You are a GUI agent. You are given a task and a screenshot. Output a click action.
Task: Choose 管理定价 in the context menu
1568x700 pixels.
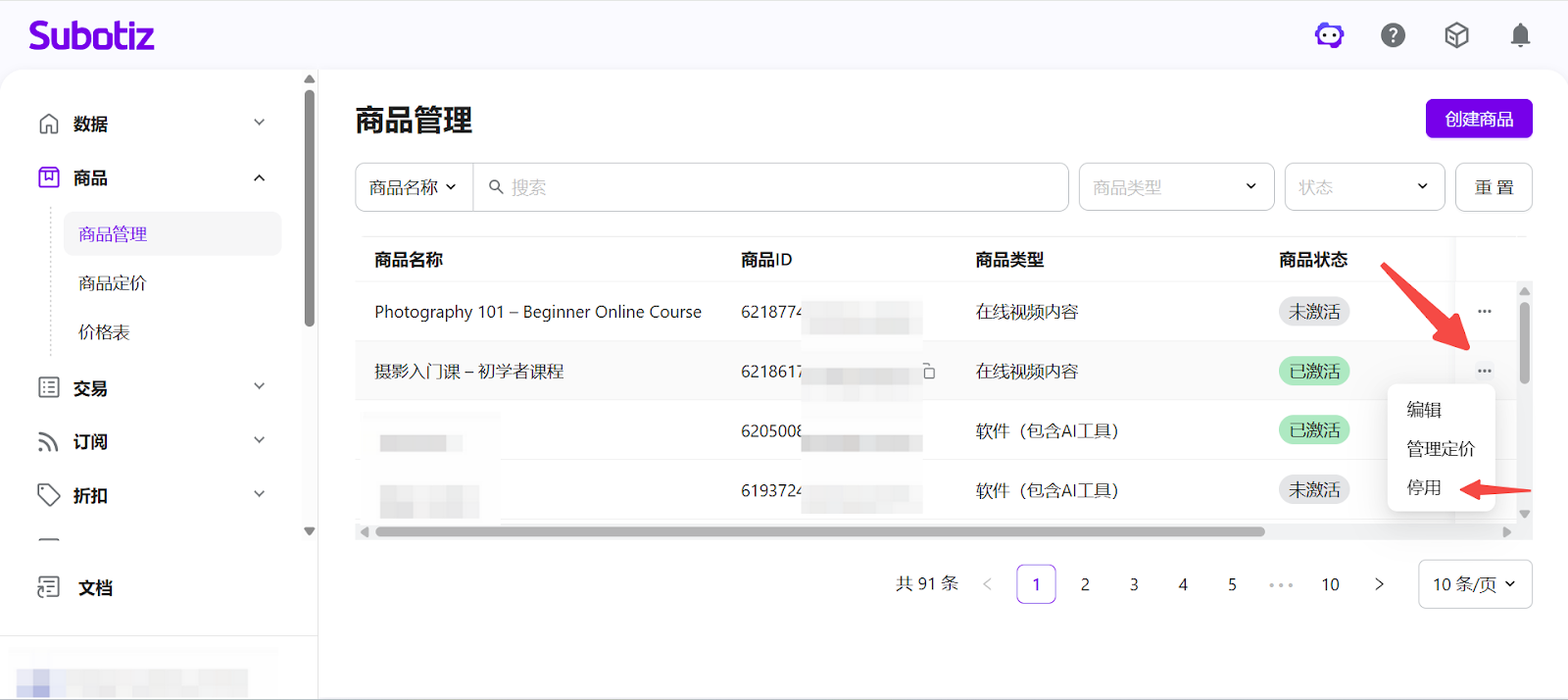[1440, 449]
